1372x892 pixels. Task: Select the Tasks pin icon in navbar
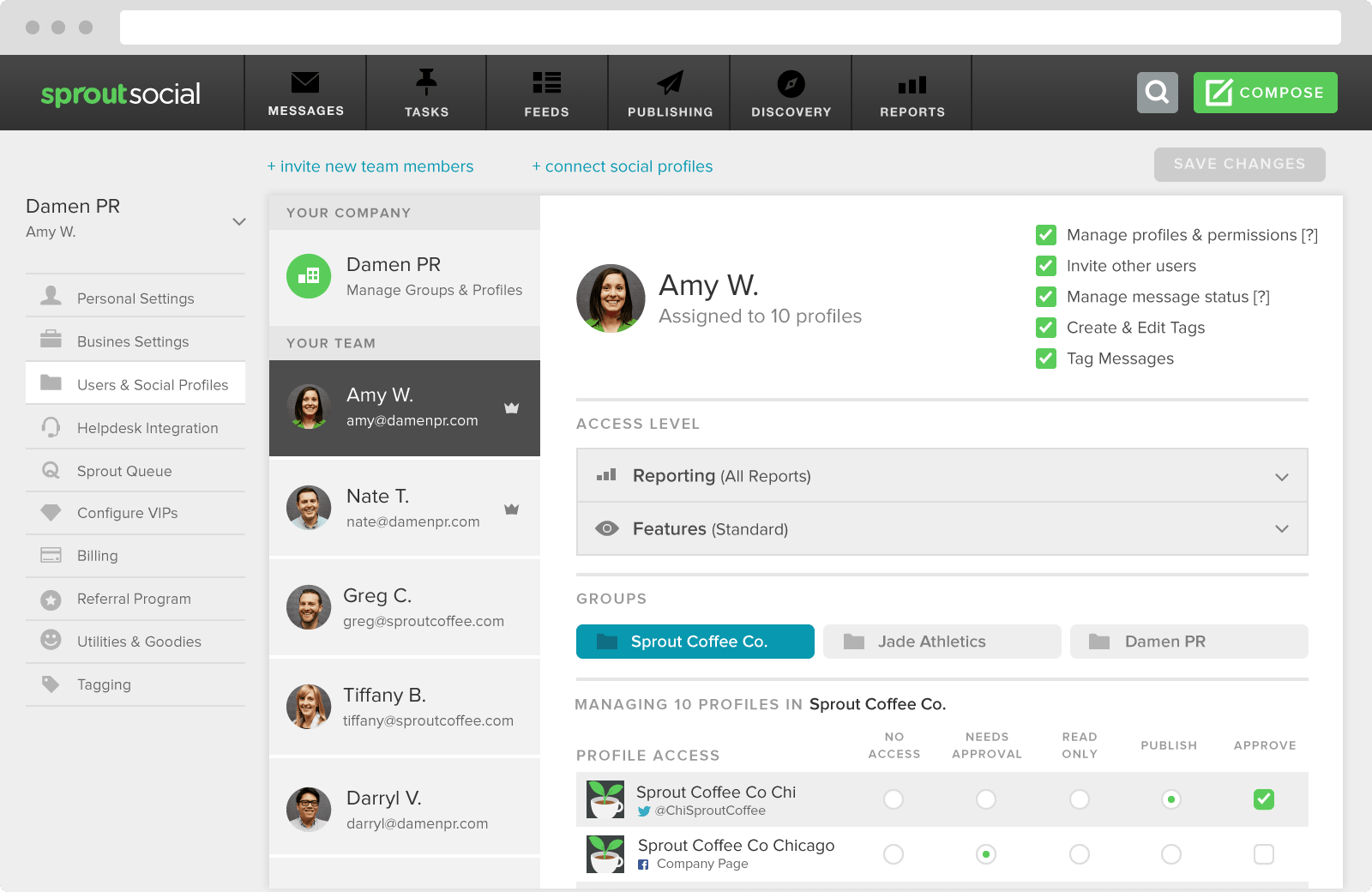point(426,81)
